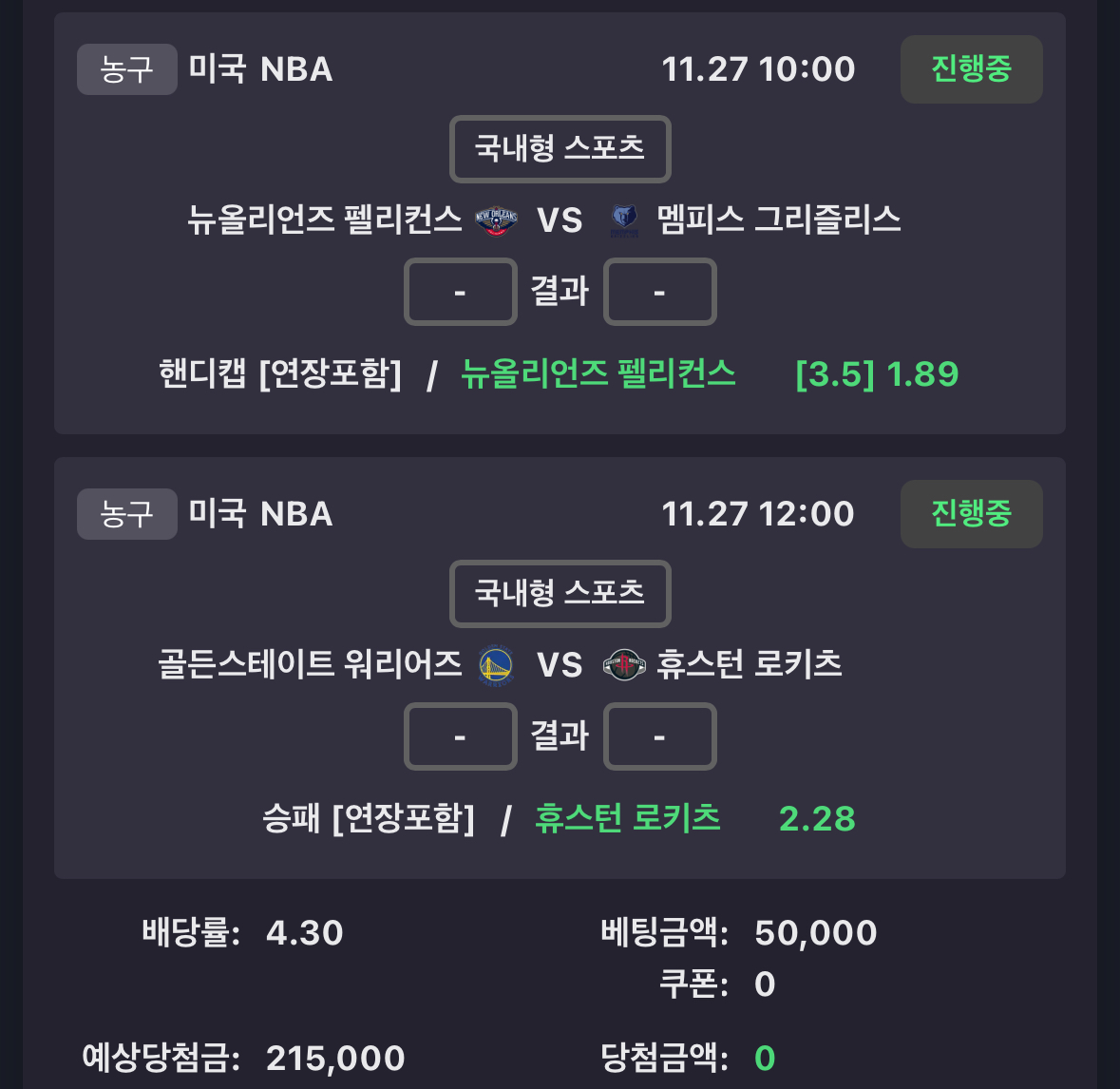Click the green 뉴올리언즈 펠리컨스 handicap pick
This screenshot has width=1120, height=1089.
[598, 373]
